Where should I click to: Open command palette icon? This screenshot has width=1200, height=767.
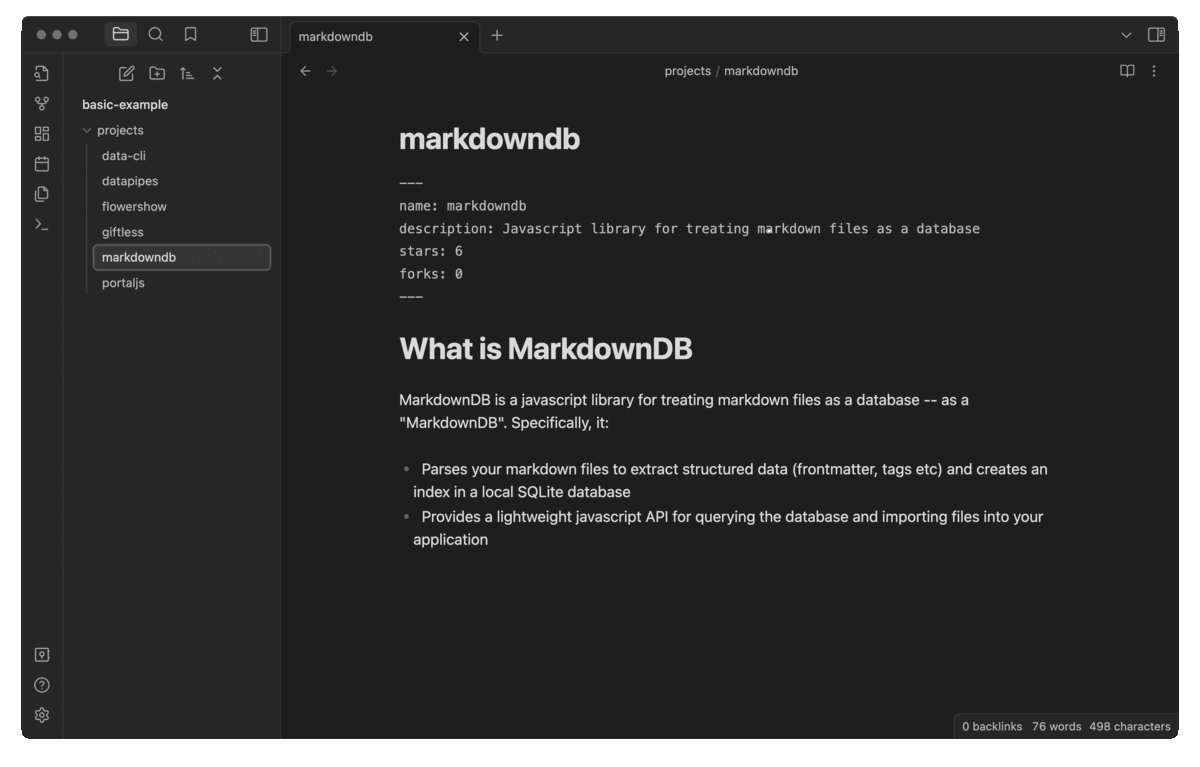click(x=42, y=224)
